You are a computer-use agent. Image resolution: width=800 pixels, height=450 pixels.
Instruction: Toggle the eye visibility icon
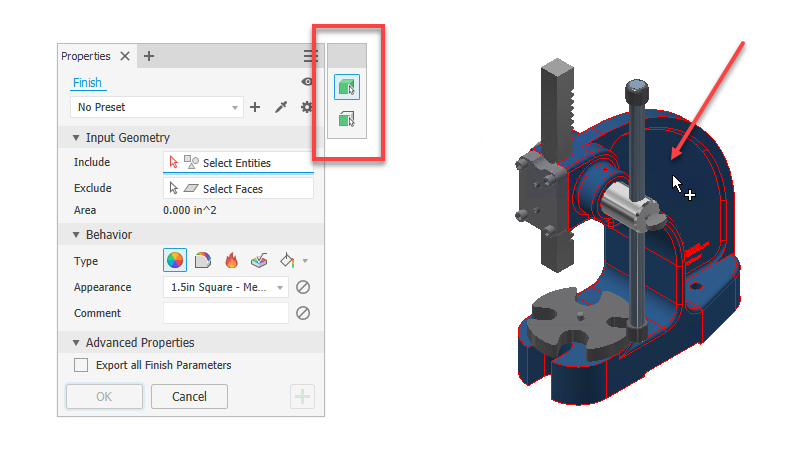pyautogui.click(x=307, y=82)
